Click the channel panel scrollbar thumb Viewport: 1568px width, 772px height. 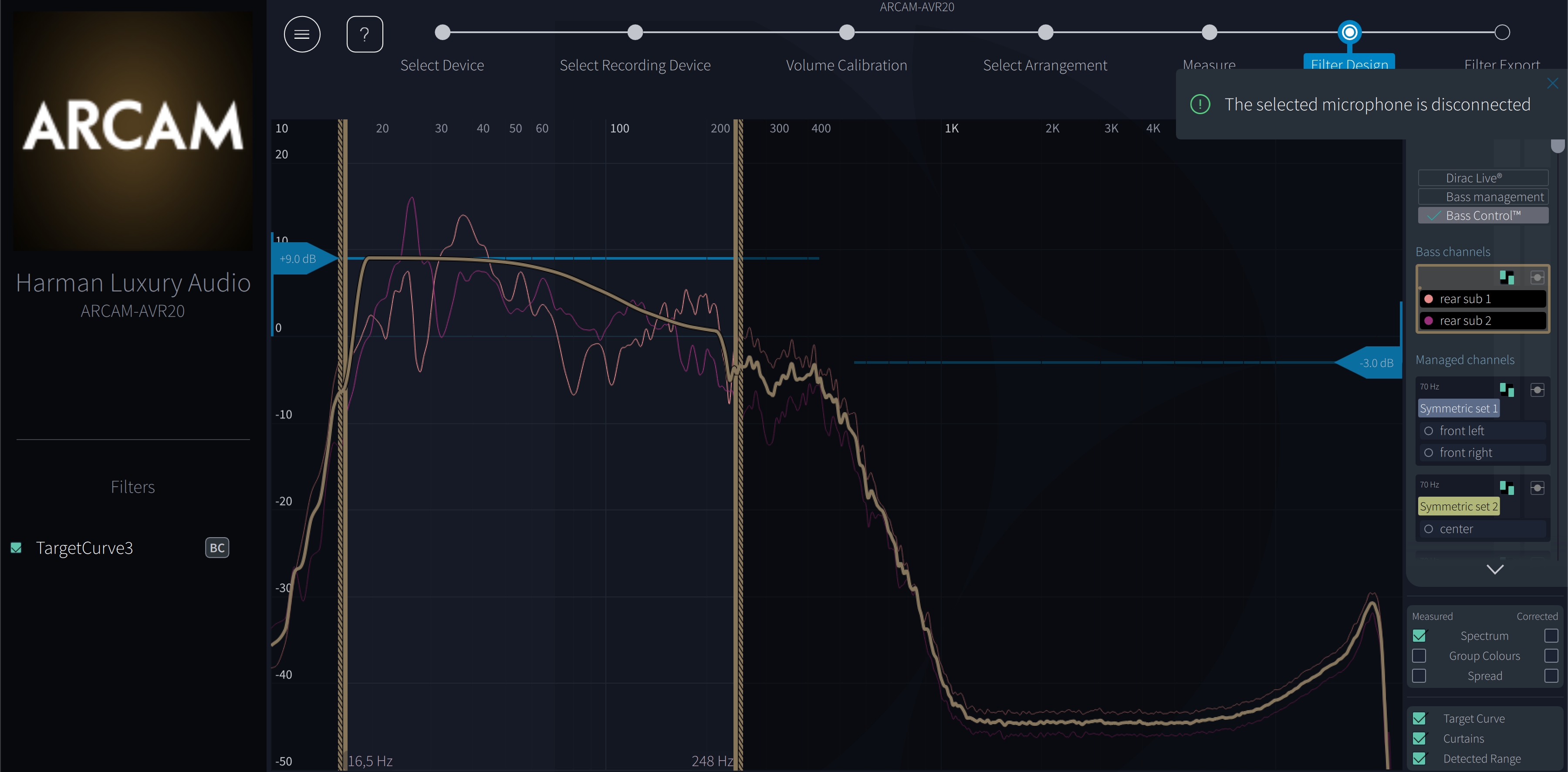(1557, 146)
